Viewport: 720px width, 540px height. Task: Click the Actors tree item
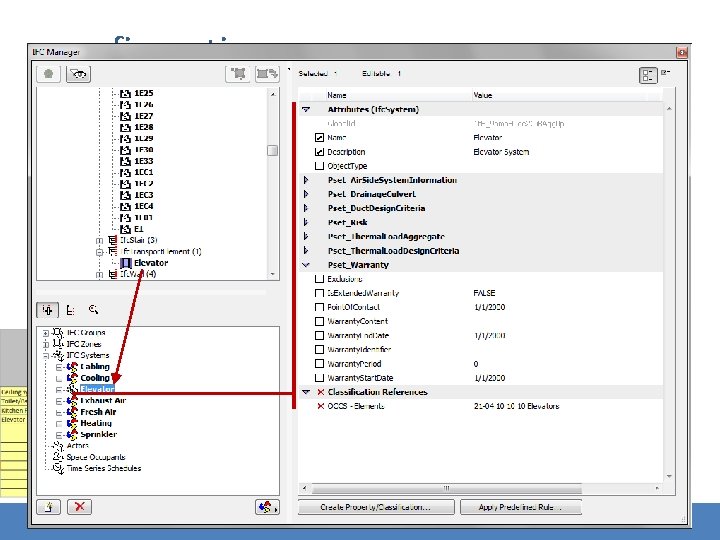click(x=78, y=445)
